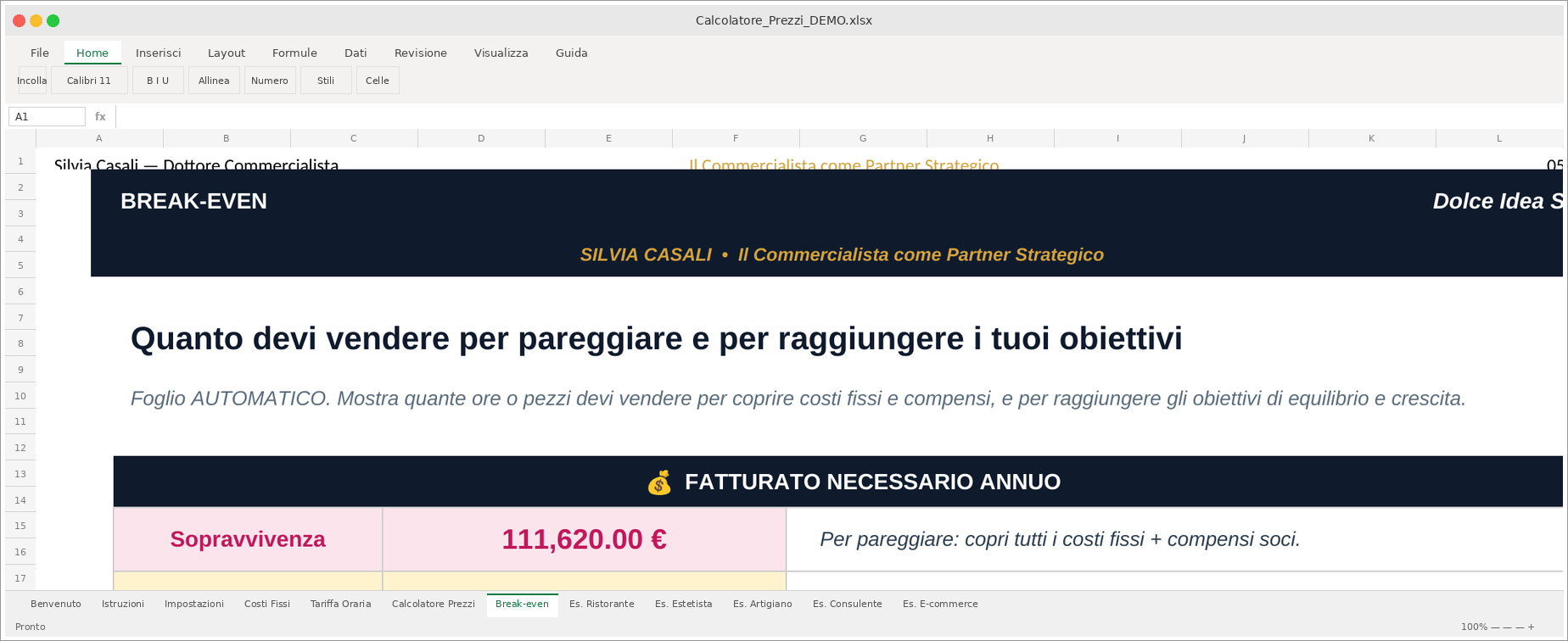This screenshot has width=1568, height=641.
Task: Click the B I U formatting button
Action: point(158,81)
